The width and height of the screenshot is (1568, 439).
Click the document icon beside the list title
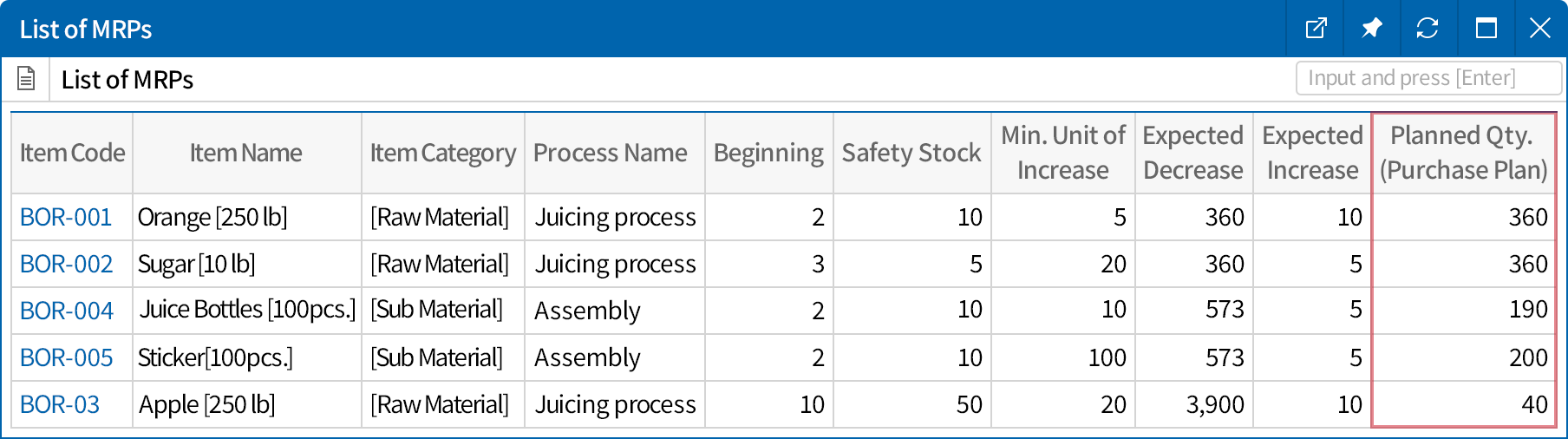(x=27, y=79)
